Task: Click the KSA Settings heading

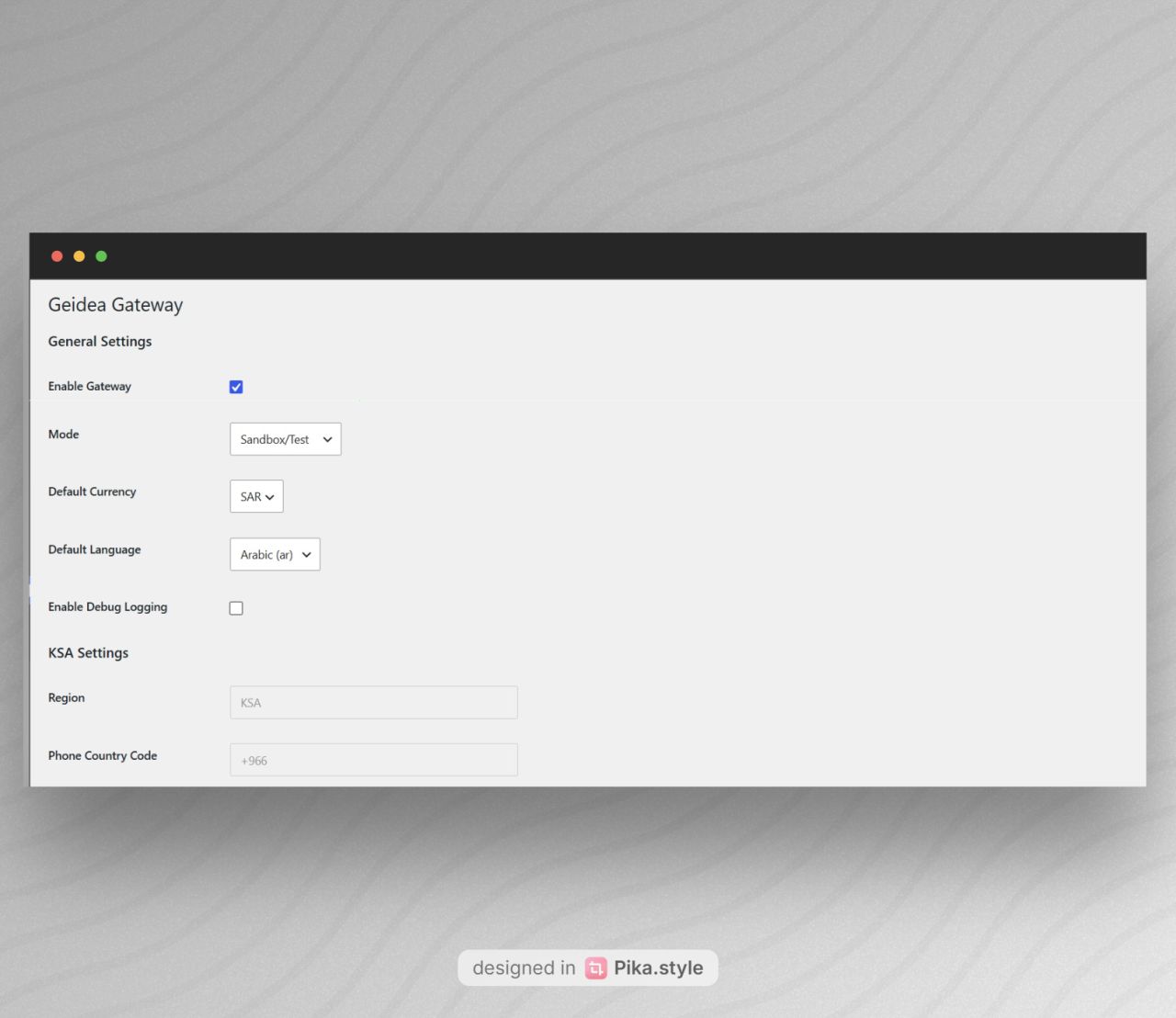Action: click(x=88, y=652)
